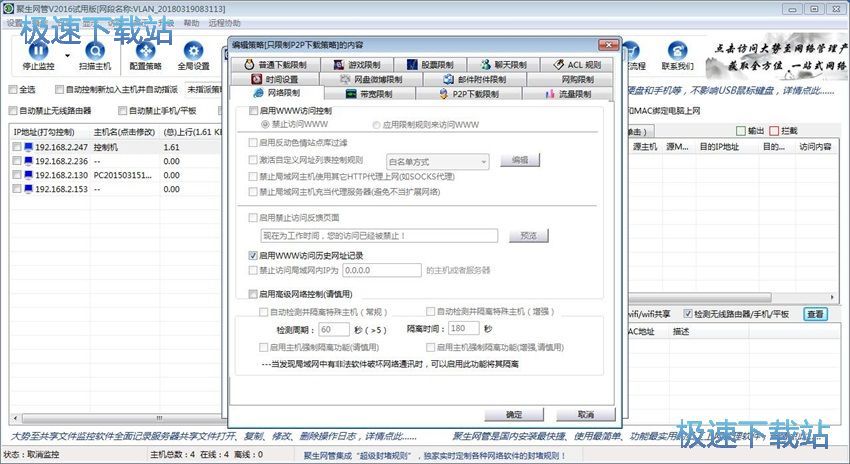Click computer icon of host 192.168.2.153

pyautogui.click(x=29, y=189)
